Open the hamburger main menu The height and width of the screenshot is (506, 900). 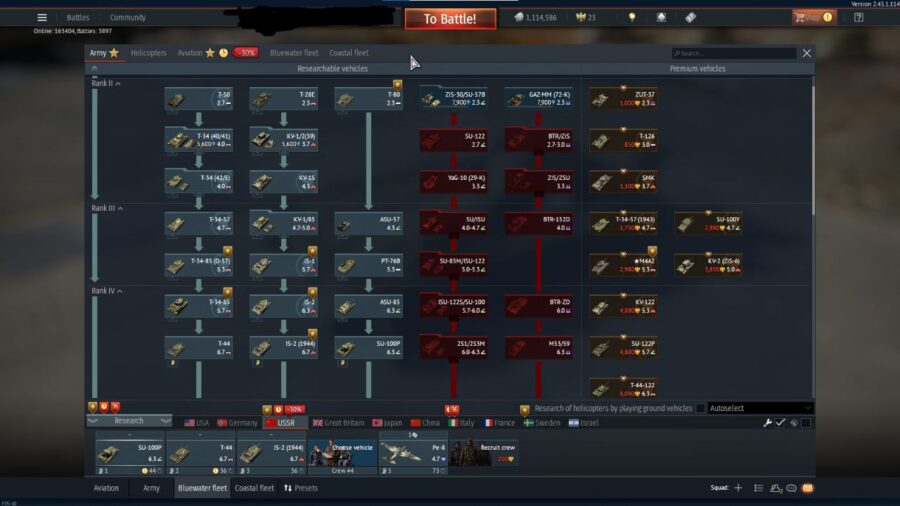coord(42,18)
